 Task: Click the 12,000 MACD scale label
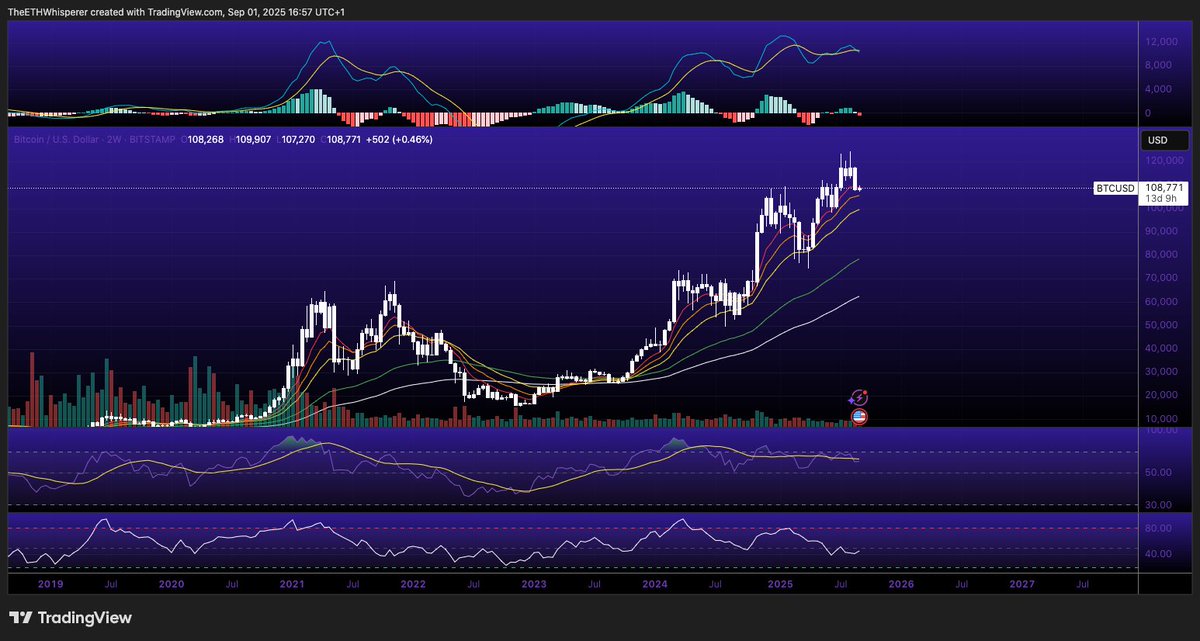[1163, 42]
